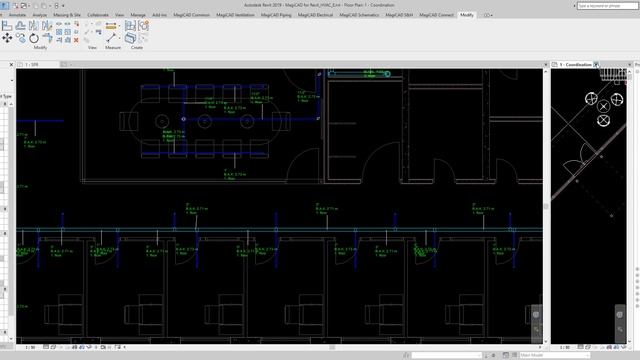
Task: Switch to the 1 - Coordination view tab
Action: (x=576, y=64)
